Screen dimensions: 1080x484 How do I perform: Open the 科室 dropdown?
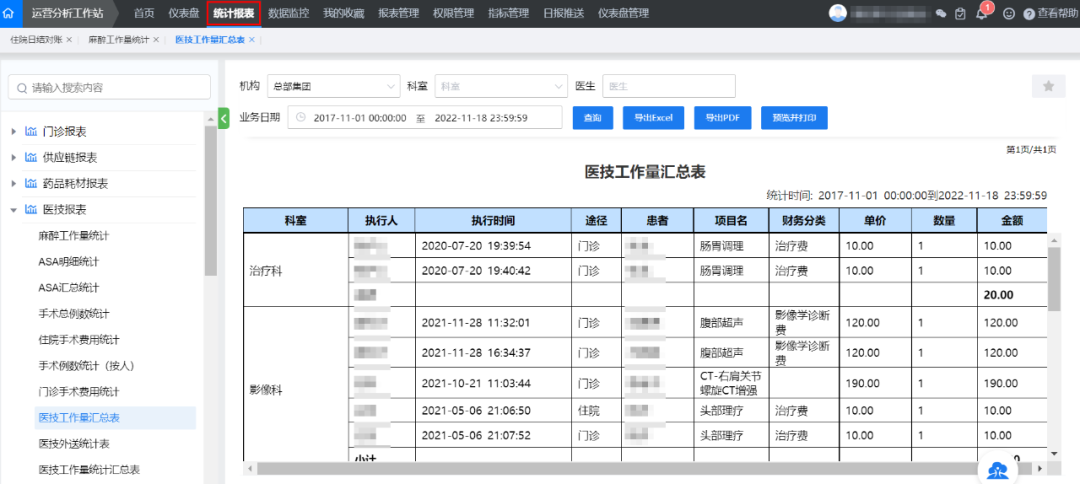(x=501, y=86)
